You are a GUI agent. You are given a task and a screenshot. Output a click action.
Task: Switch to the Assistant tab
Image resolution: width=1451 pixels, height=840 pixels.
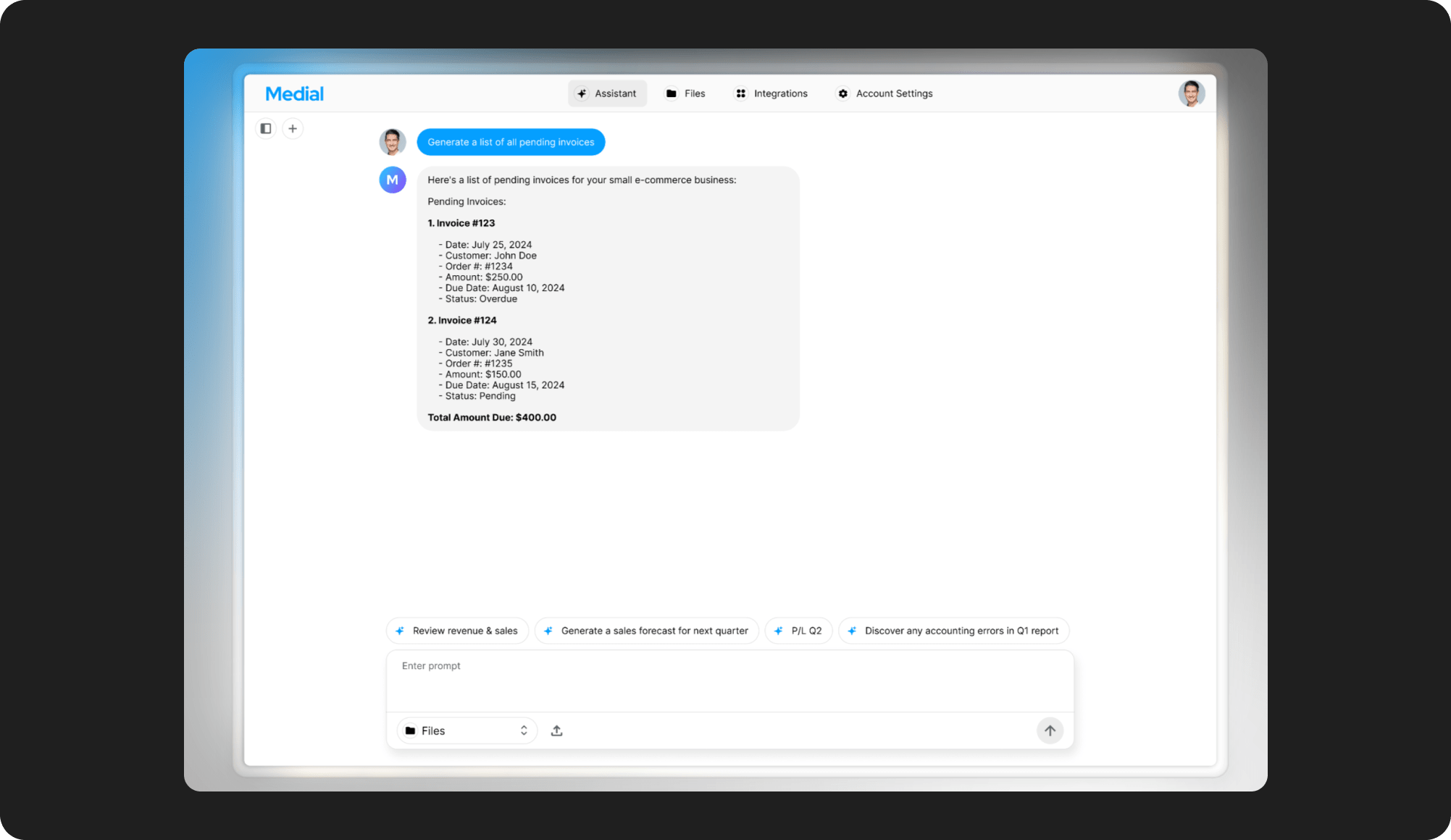pos(607,93)
